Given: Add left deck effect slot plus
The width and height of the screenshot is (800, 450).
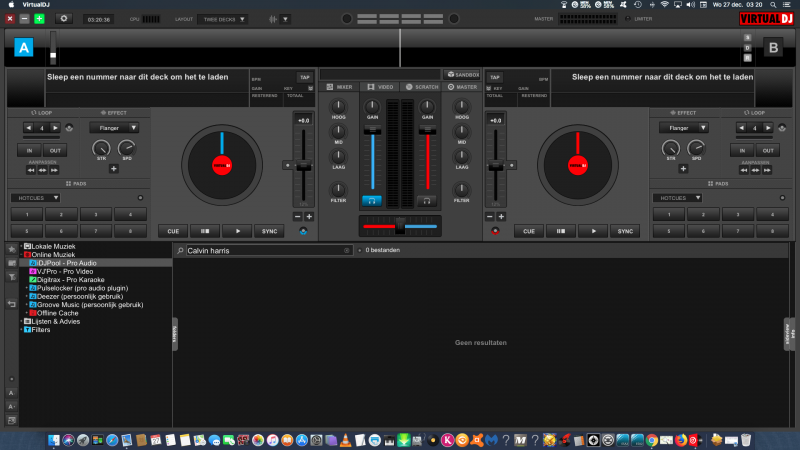Looking at the screenshot, I should [x=114, y=169].
